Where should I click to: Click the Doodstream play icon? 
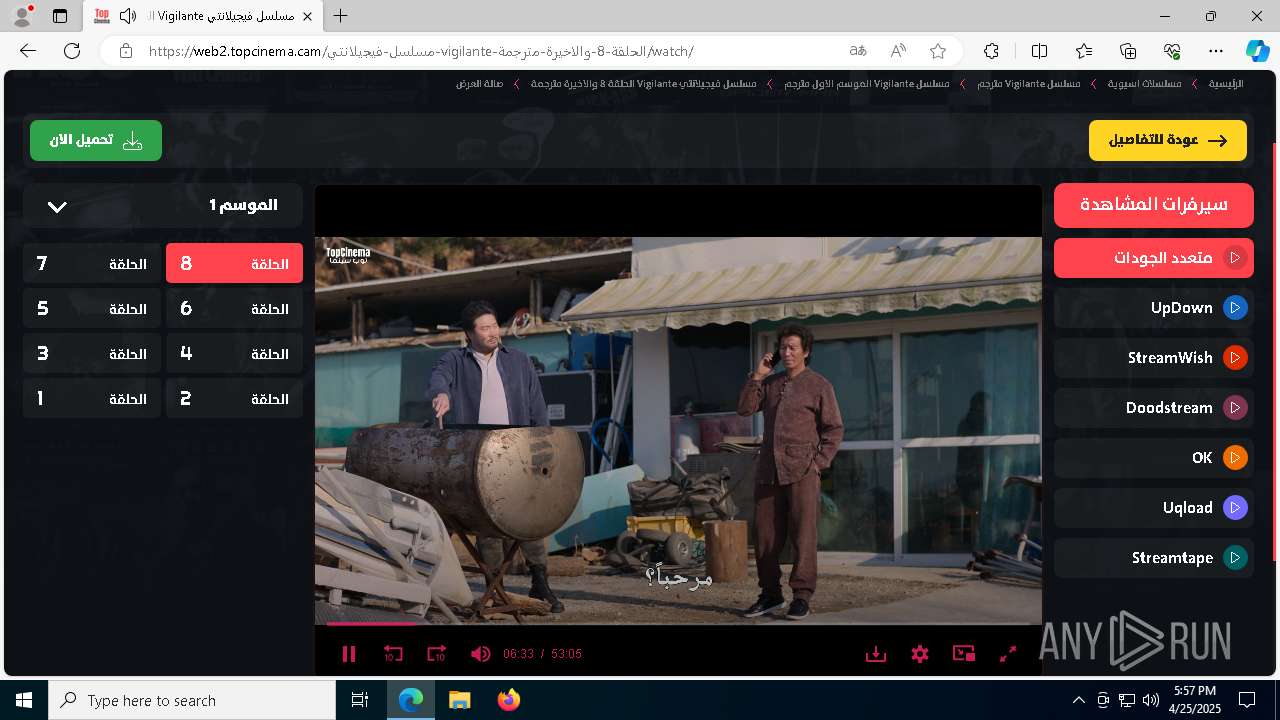click(x=1235, y=408)
